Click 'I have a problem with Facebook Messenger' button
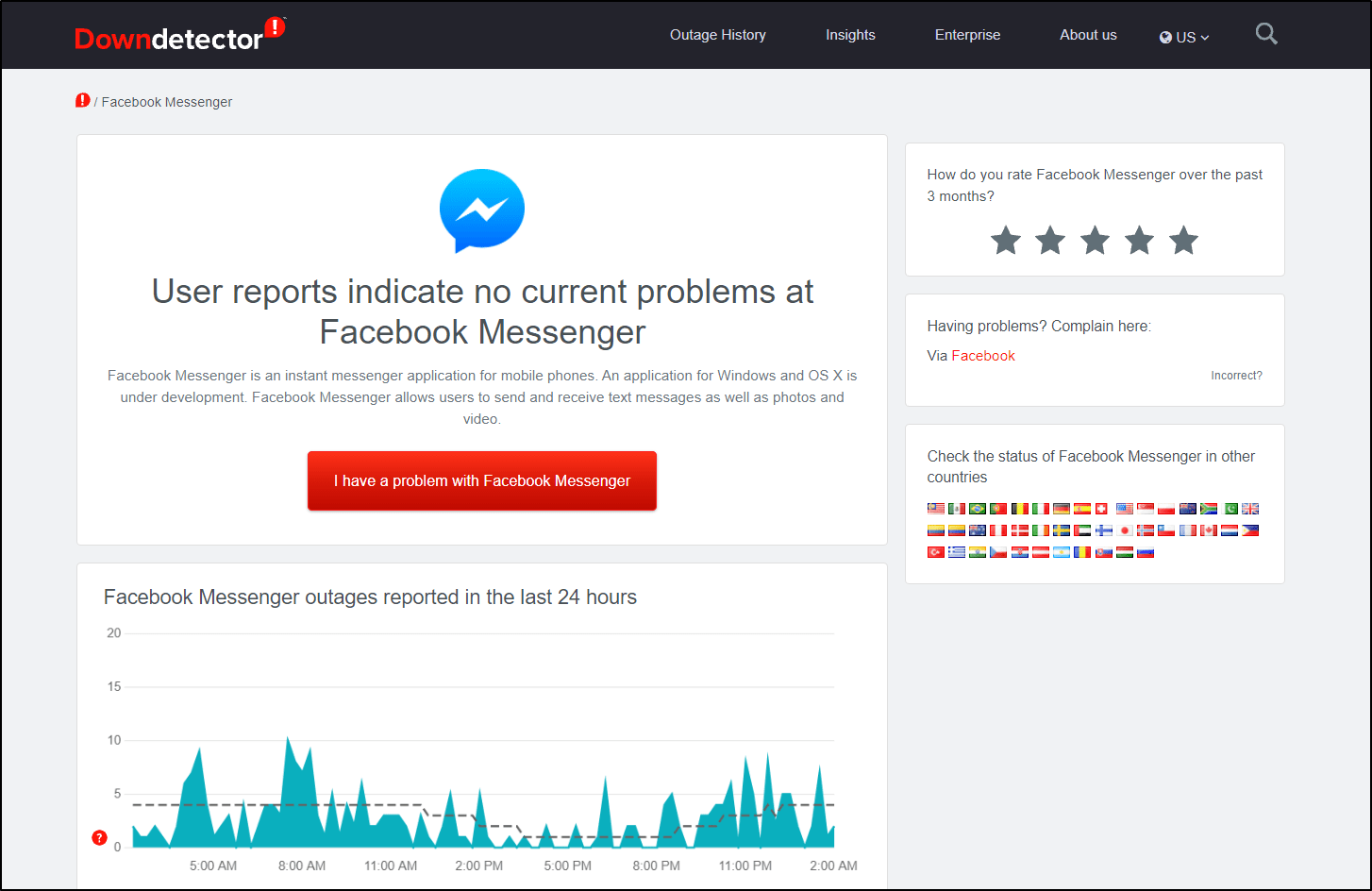Viewport: 1372px width, 891px height. pos(482,480)
